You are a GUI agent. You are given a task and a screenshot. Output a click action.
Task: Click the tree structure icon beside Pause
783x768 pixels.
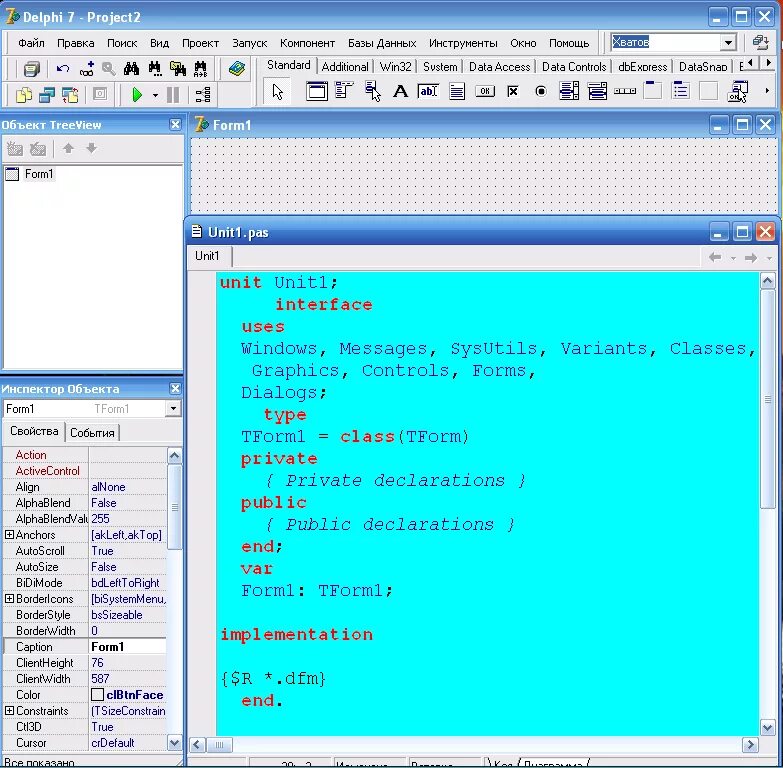[x=203, y=94]
